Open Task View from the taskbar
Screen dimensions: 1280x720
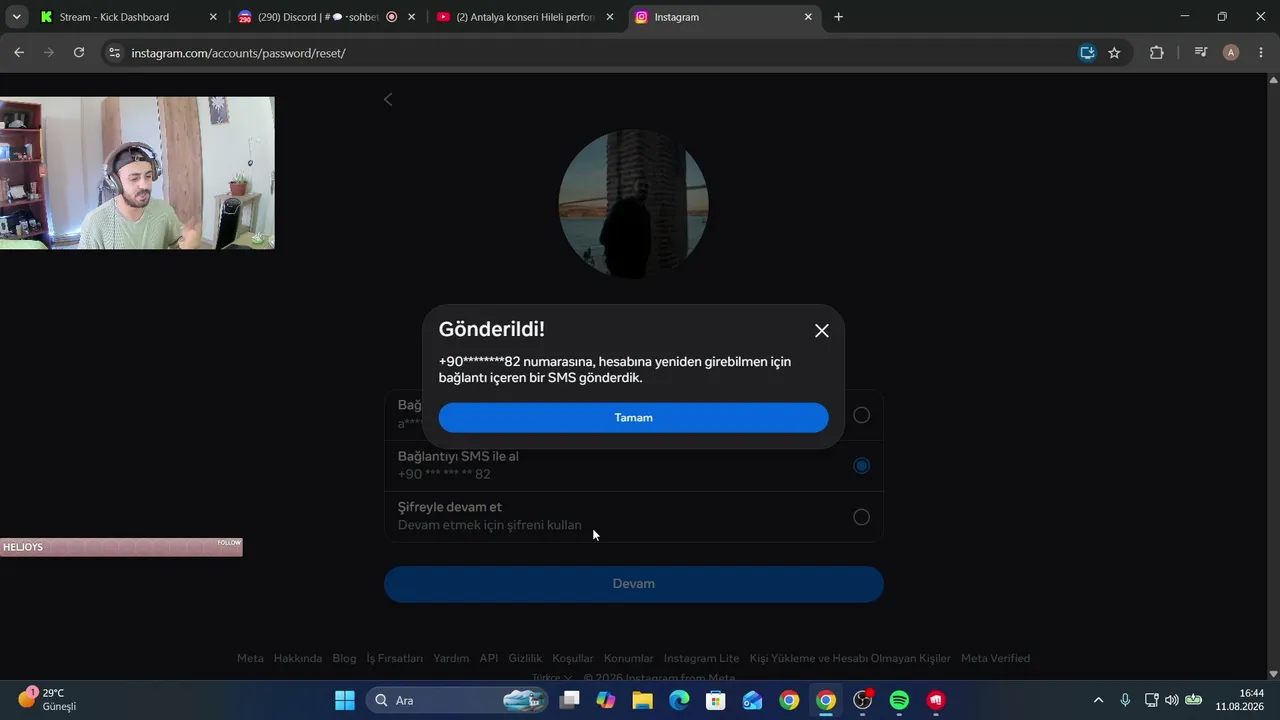click(x=569, y=700)
